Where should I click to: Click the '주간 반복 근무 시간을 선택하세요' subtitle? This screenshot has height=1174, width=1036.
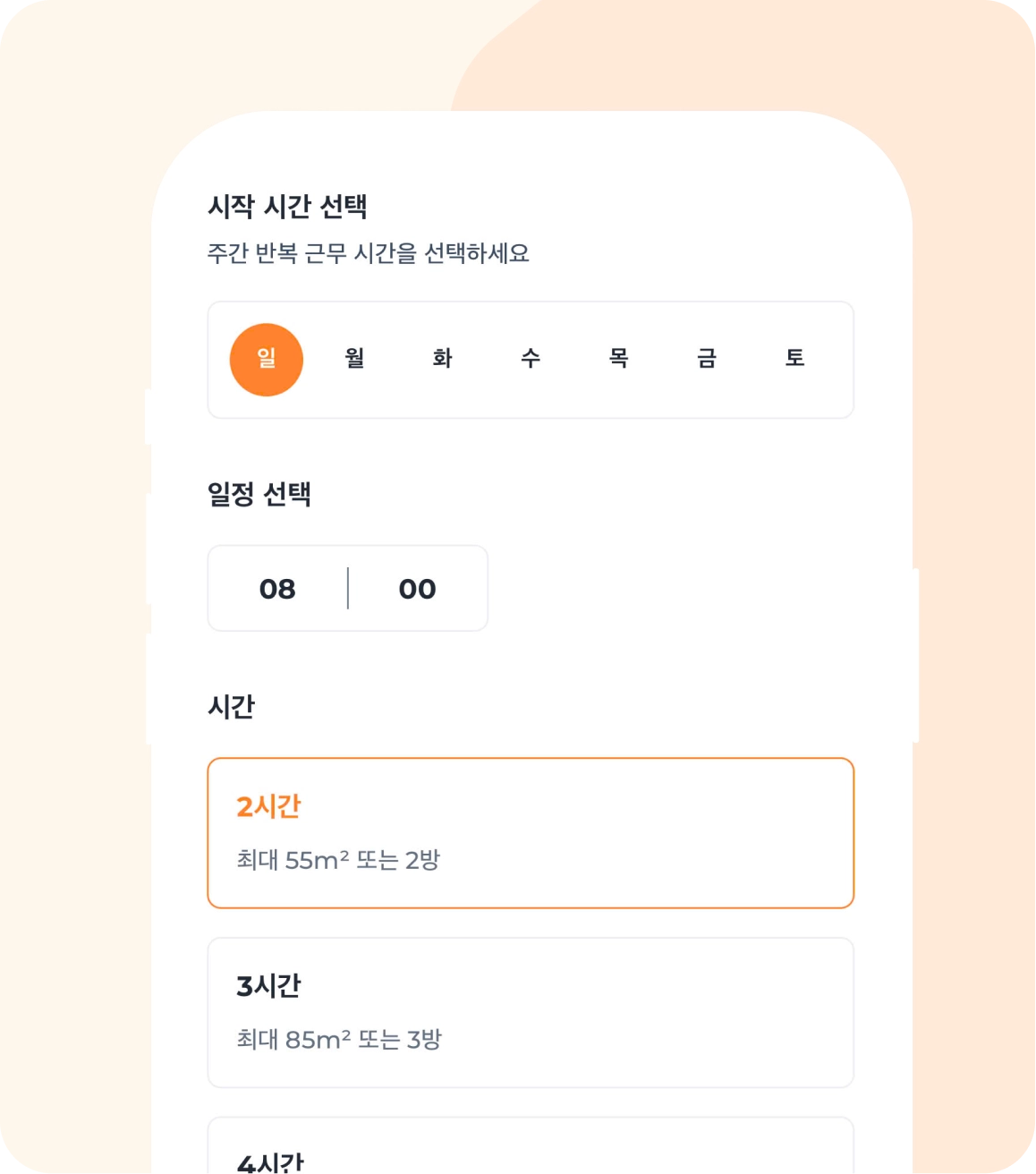tap(368, 253)
